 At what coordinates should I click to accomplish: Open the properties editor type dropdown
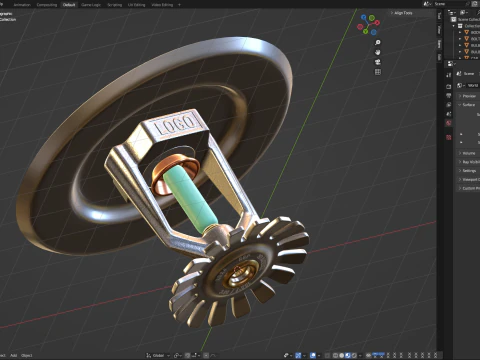tap(451, 63)
